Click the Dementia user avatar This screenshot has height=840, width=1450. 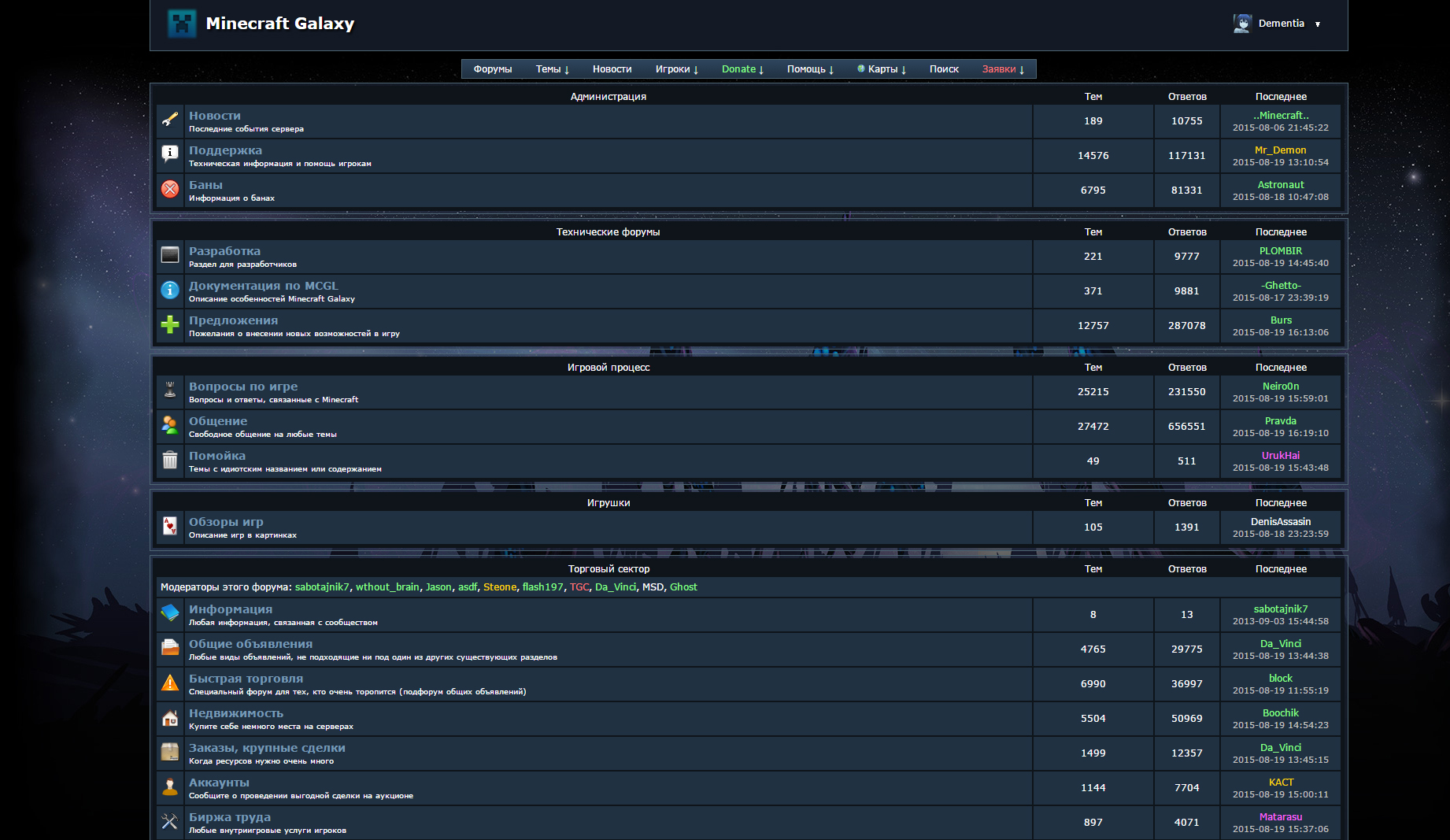1242,24
